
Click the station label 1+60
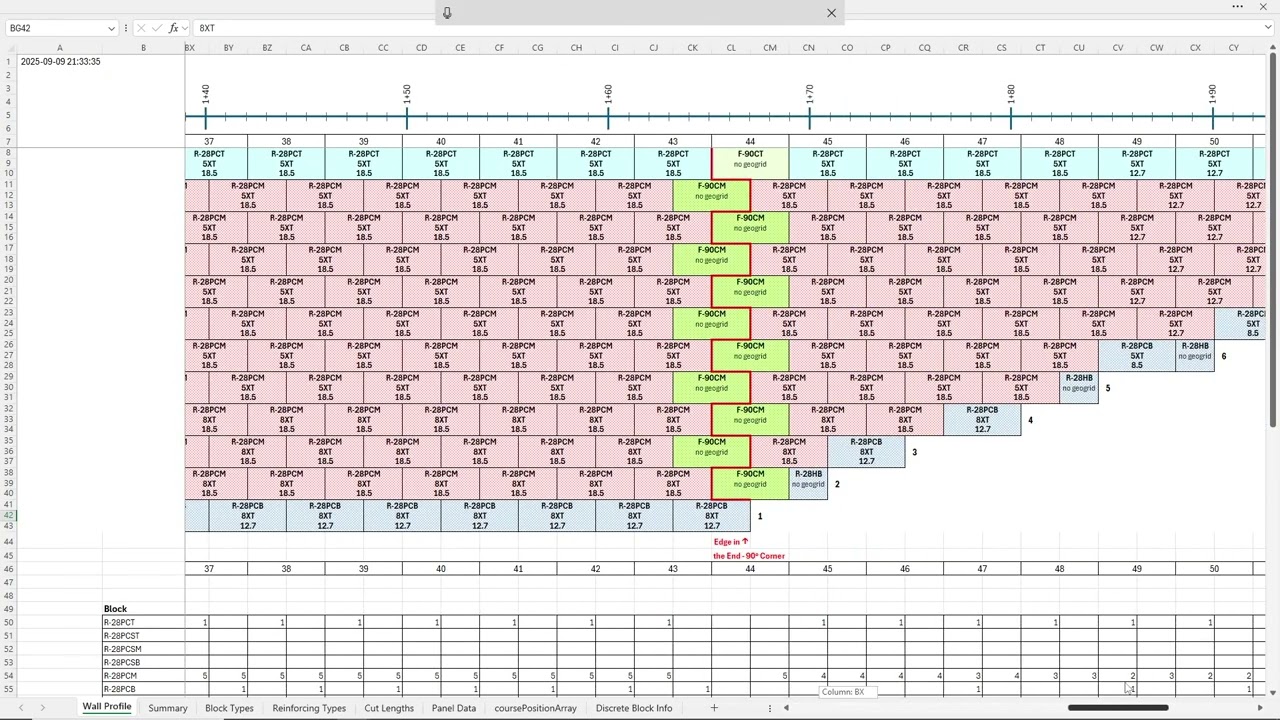tap(608, 94)
